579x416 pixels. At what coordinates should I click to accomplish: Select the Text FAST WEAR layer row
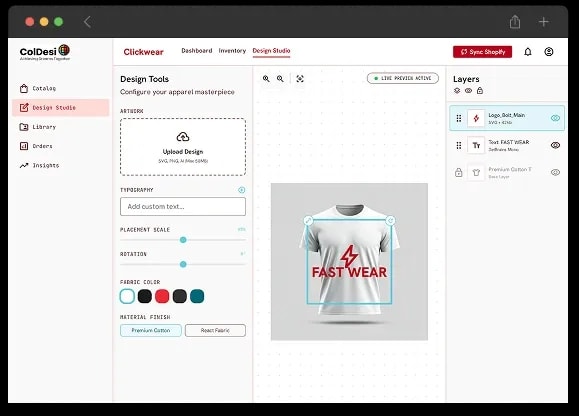[507, 145]
